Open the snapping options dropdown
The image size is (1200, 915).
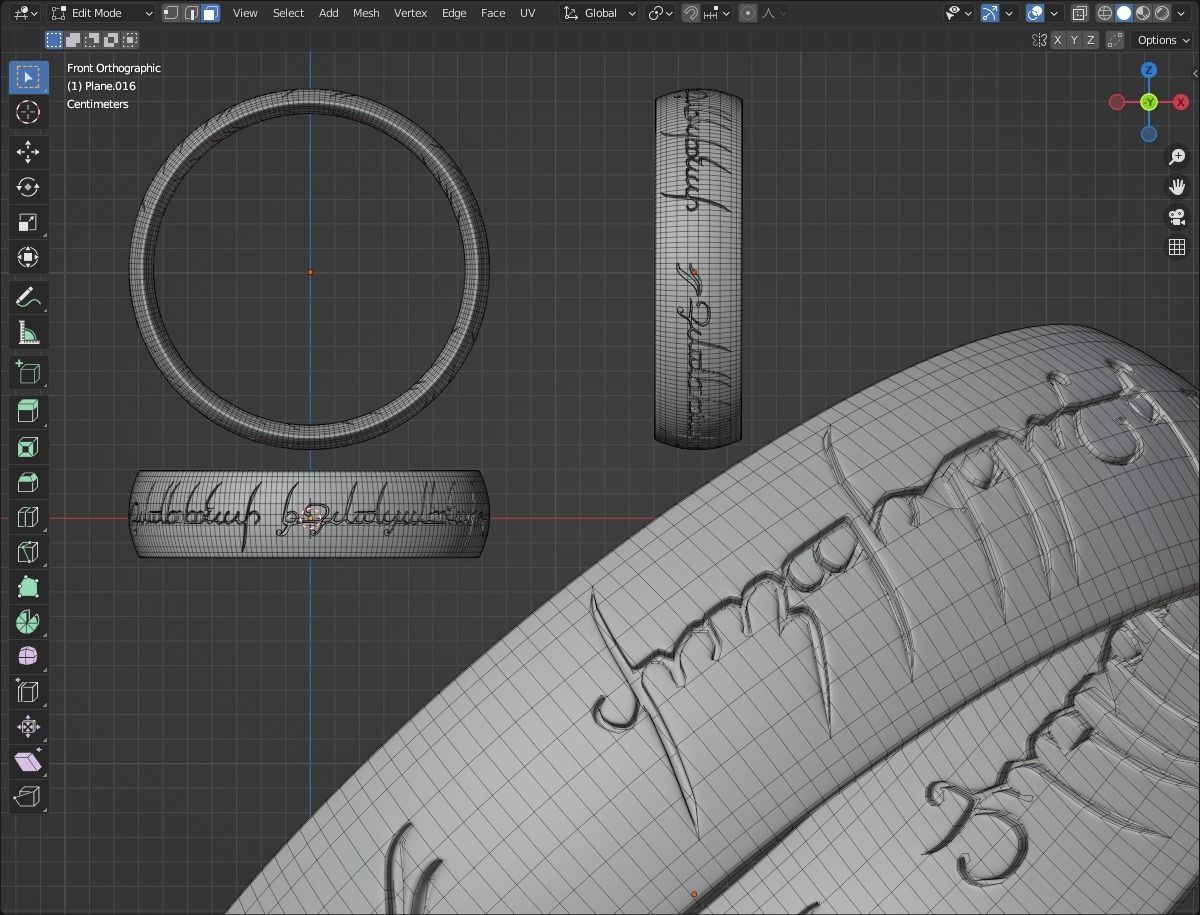click(x=715, y=13)
